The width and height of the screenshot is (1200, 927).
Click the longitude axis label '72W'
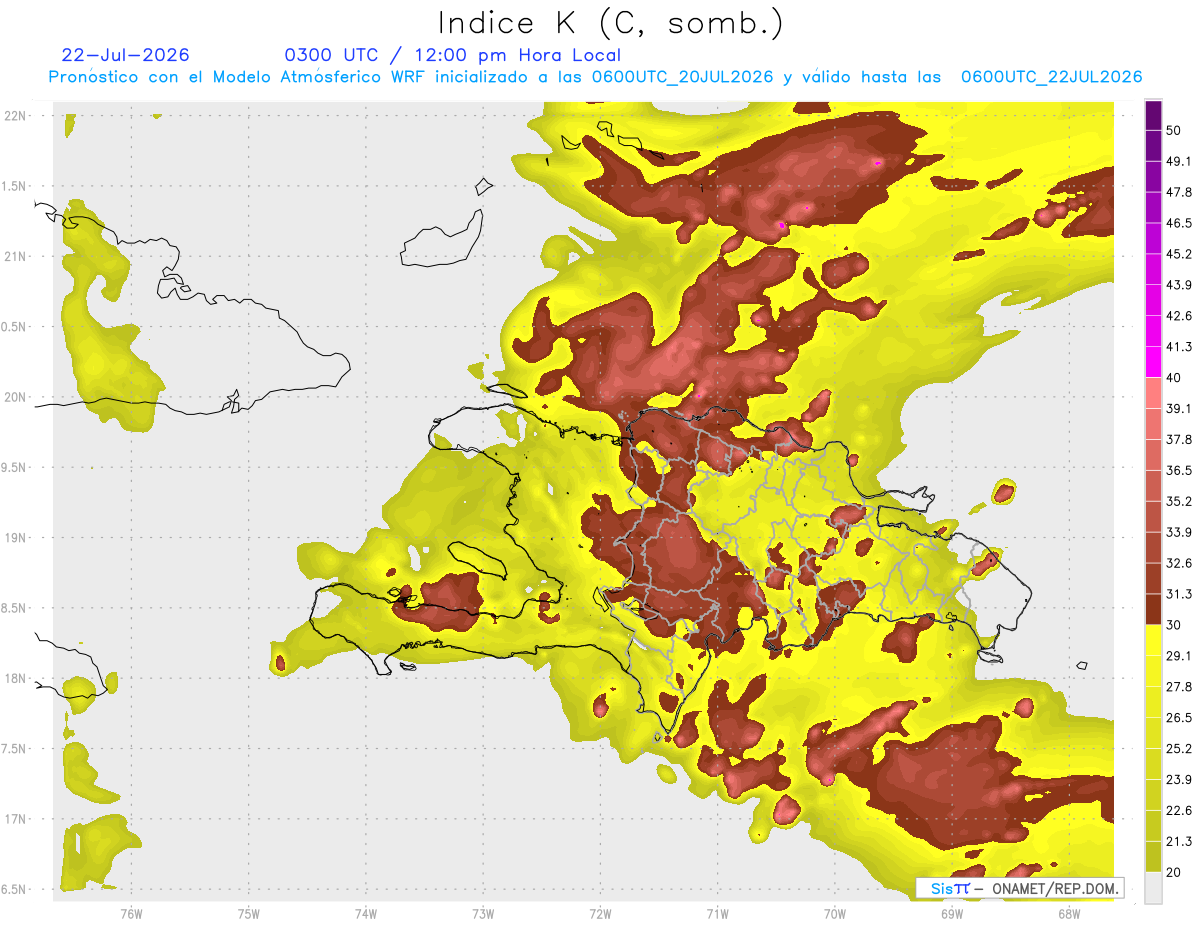pos(600,913)
